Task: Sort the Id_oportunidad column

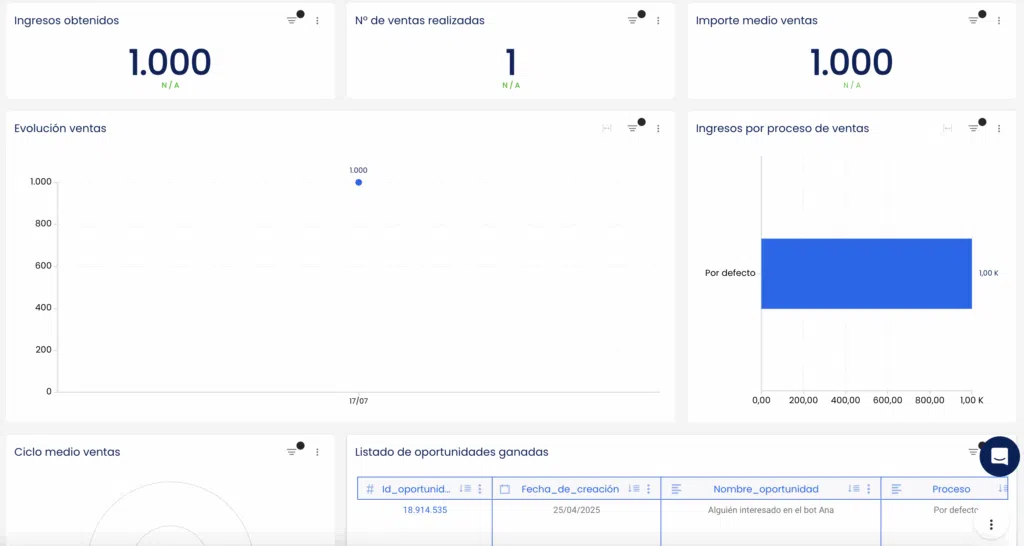Action: tap(465, 489)
